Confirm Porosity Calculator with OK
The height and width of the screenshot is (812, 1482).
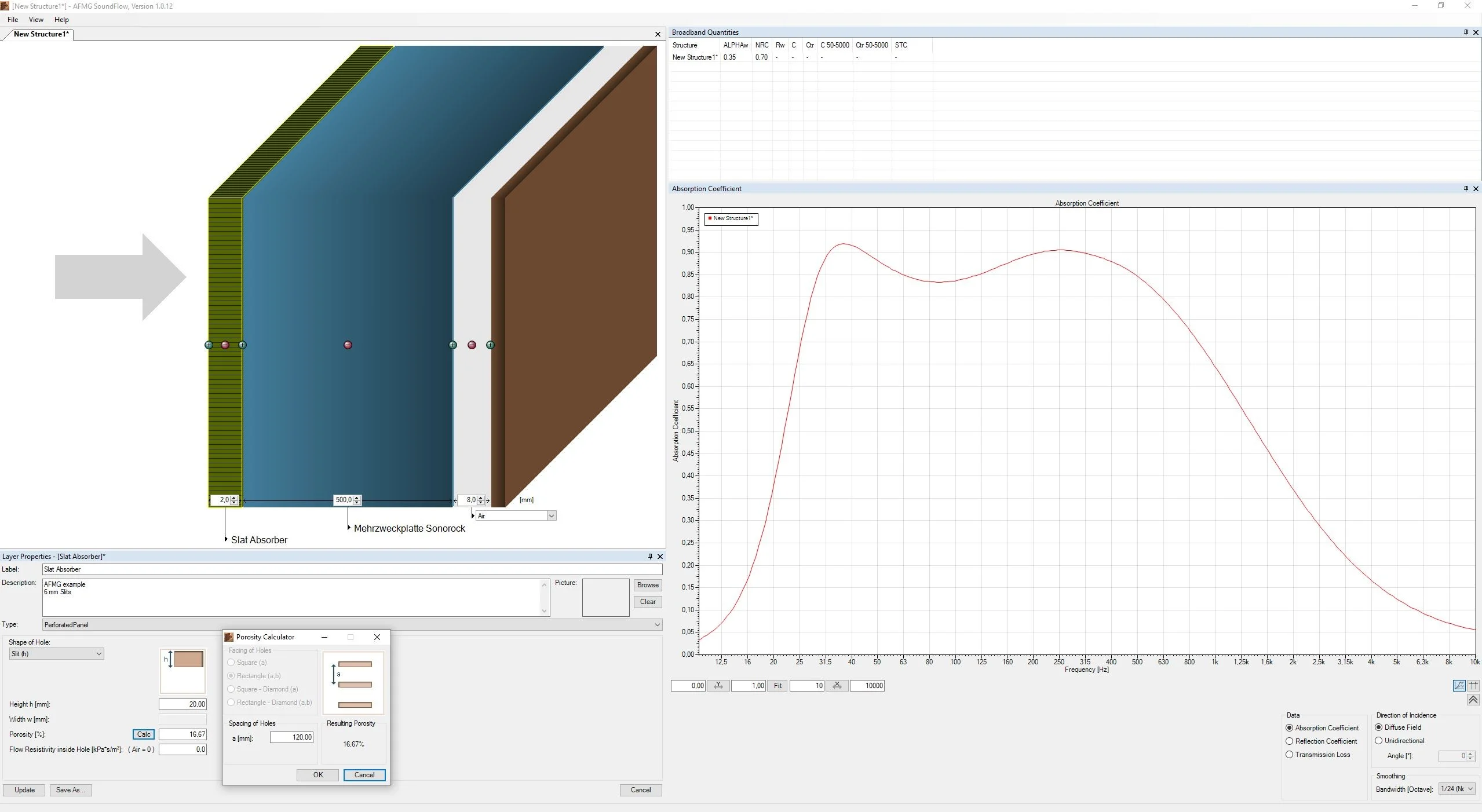(x=318, y=775)
